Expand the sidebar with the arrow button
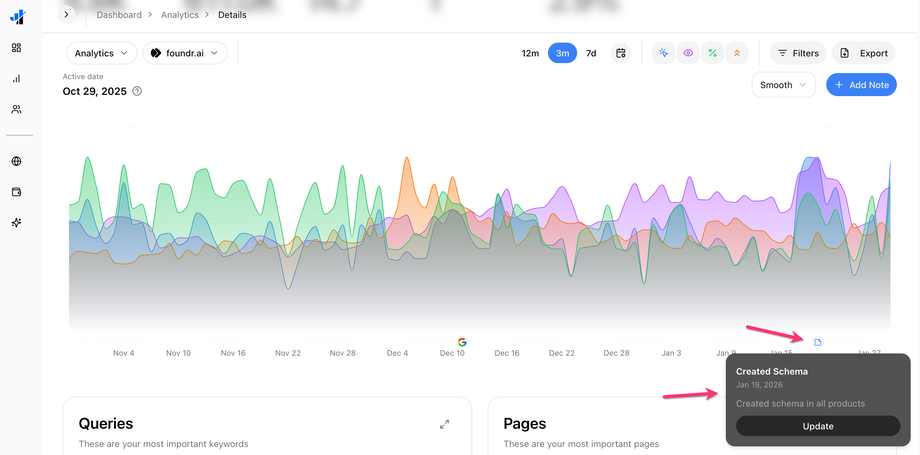This screenshot has height=455, width=920. pyautogui.click(x=66, y=14)
